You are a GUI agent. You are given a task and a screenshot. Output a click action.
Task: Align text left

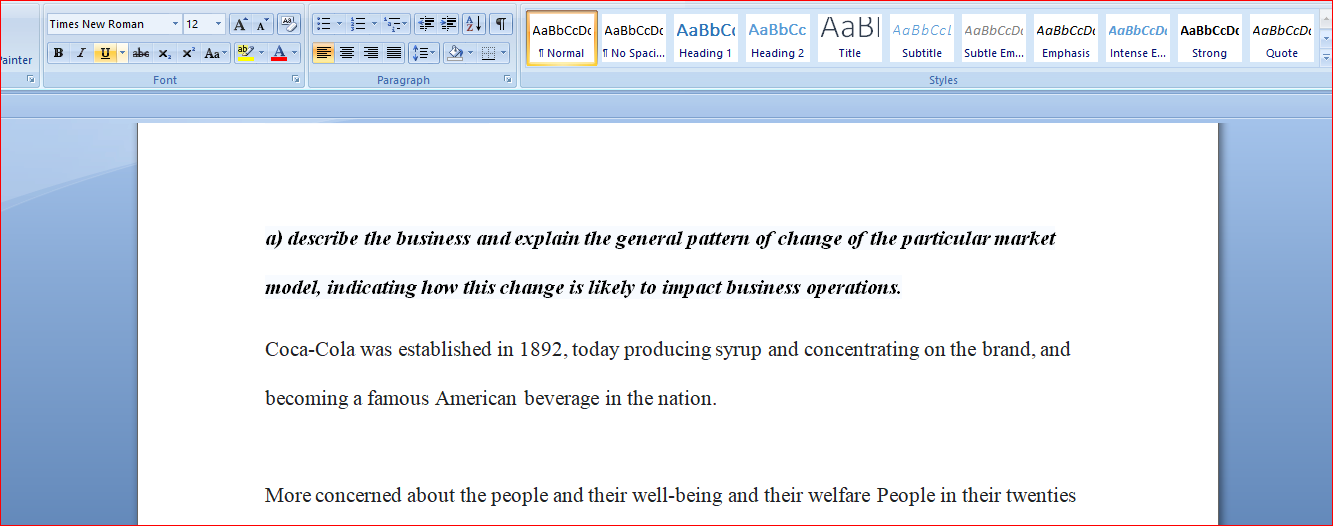(x=324, y=53)
